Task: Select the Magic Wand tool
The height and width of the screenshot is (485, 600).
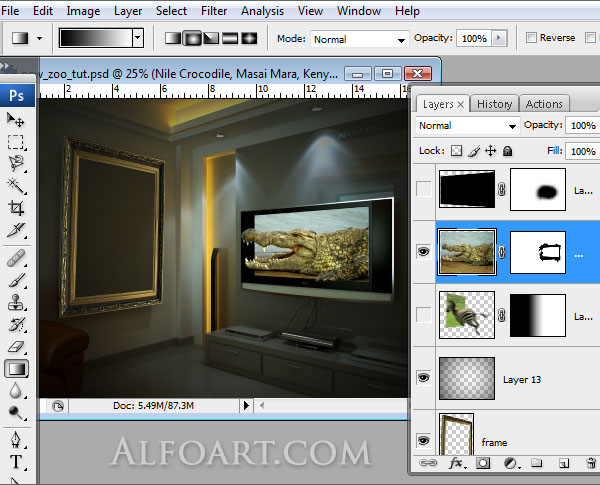Action: 16,185
